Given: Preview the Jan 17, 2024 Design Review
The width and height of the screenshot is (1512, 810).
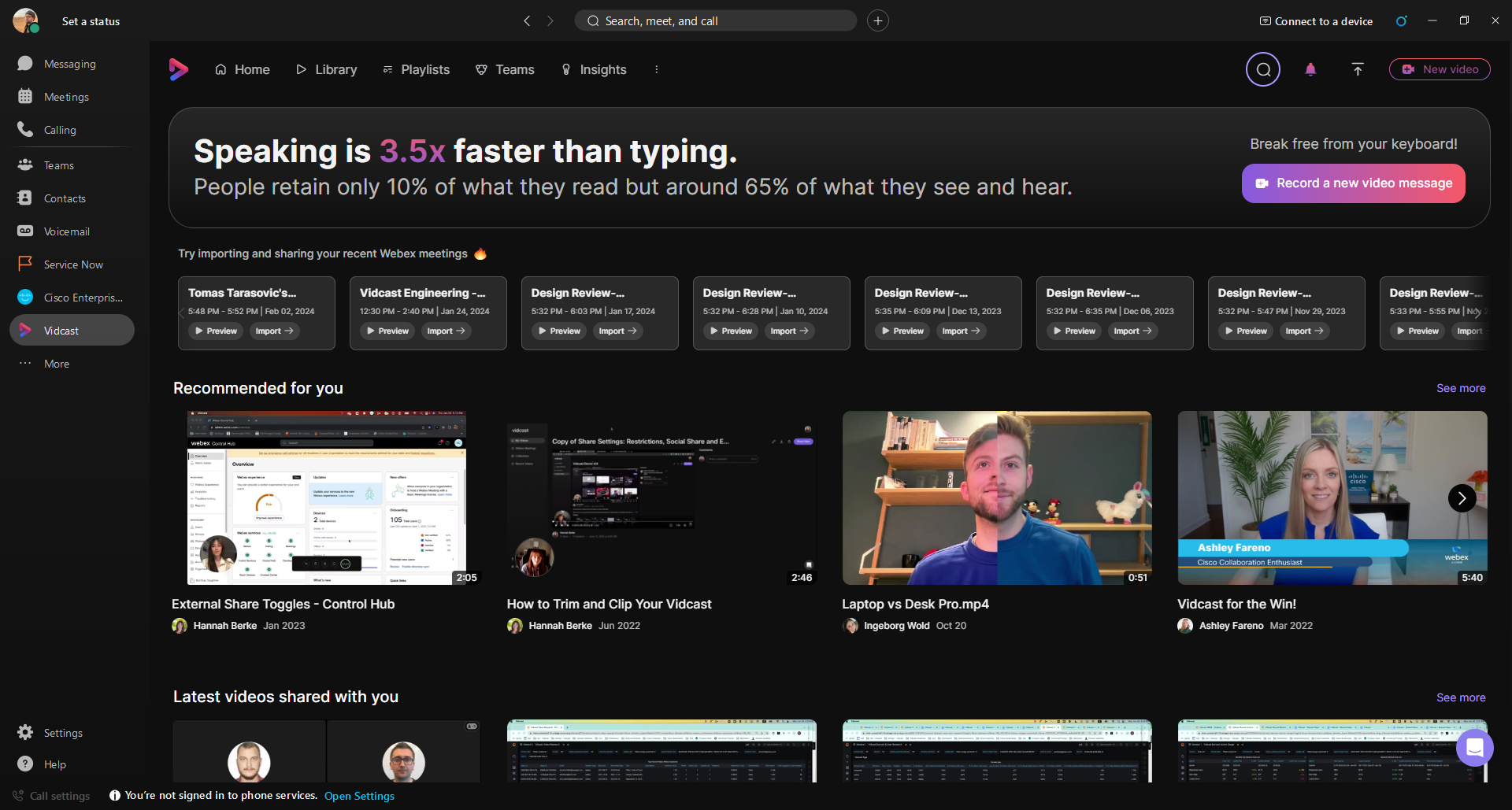Looking at the screenshot, I should (x=559, y=331).
